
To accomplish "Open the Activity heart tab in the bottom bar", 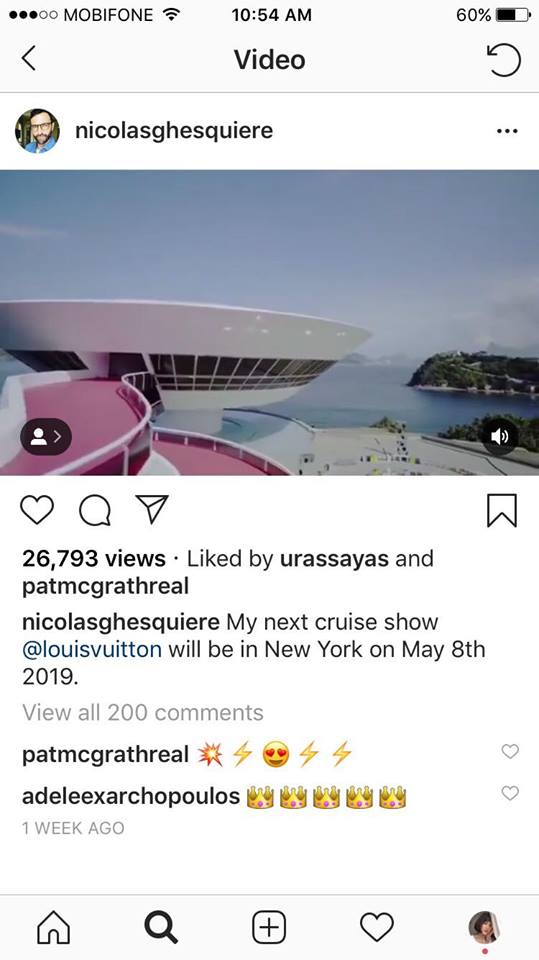I will (377, 927).
